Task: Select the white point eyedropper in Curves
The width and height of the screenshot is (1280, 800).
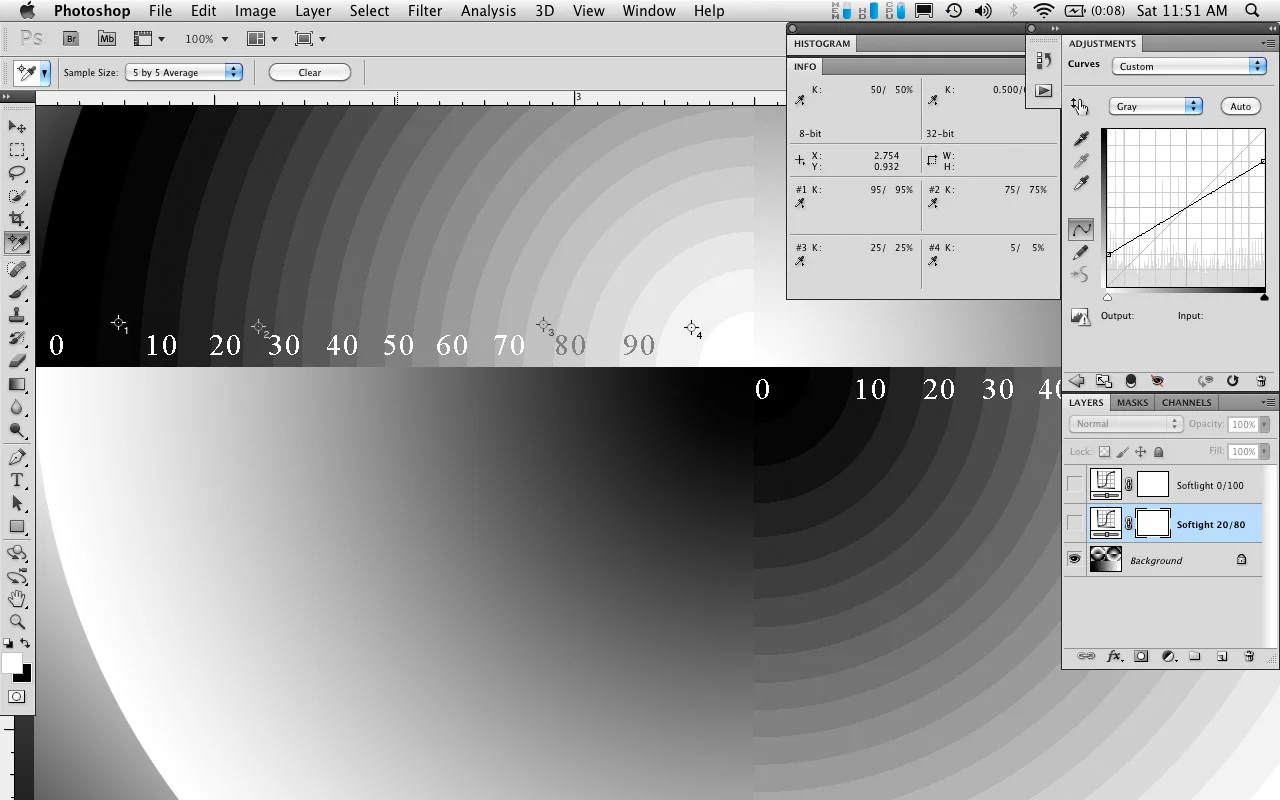Action: 1080,184
